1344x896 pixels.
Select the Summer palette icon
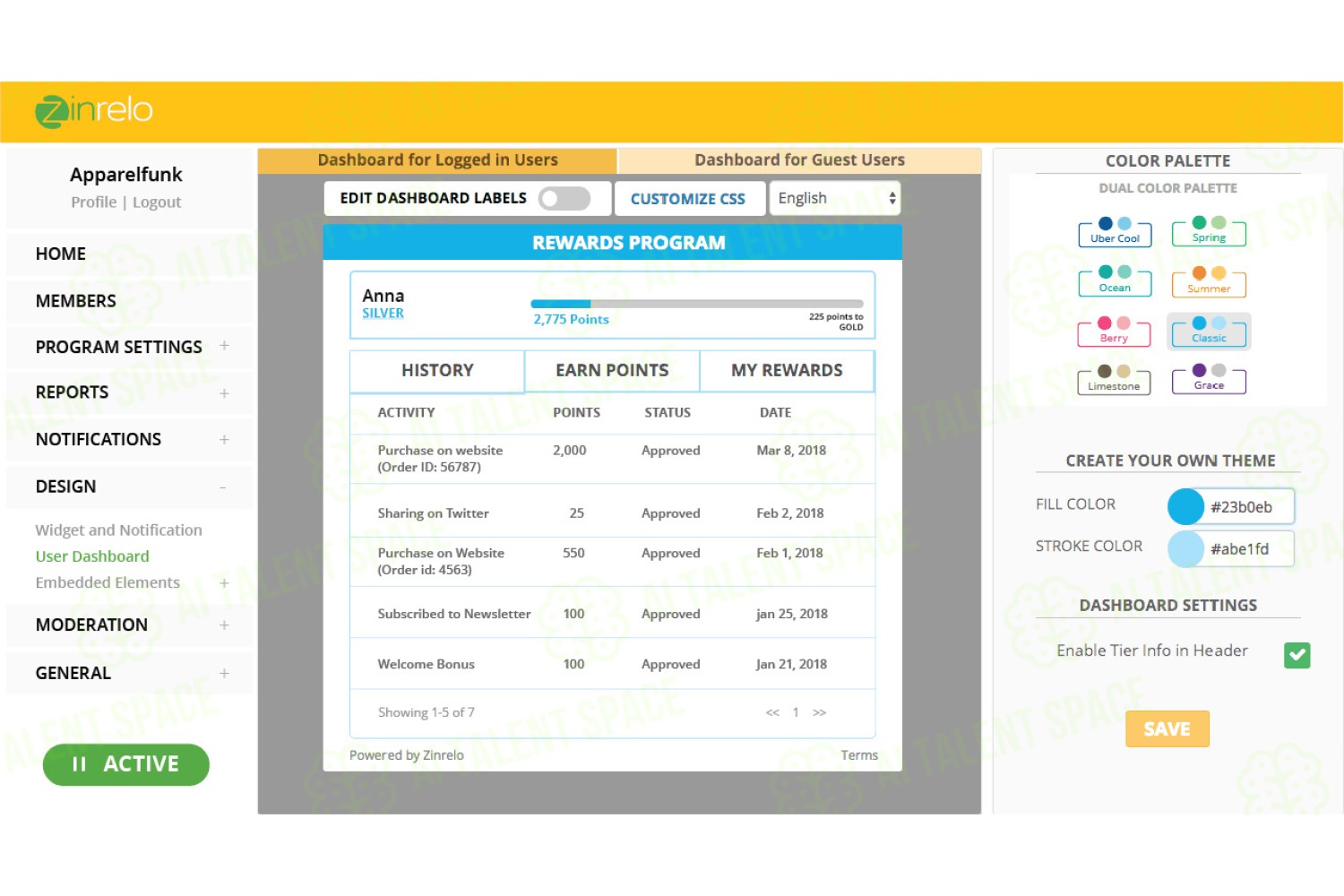pos(1209,281)
